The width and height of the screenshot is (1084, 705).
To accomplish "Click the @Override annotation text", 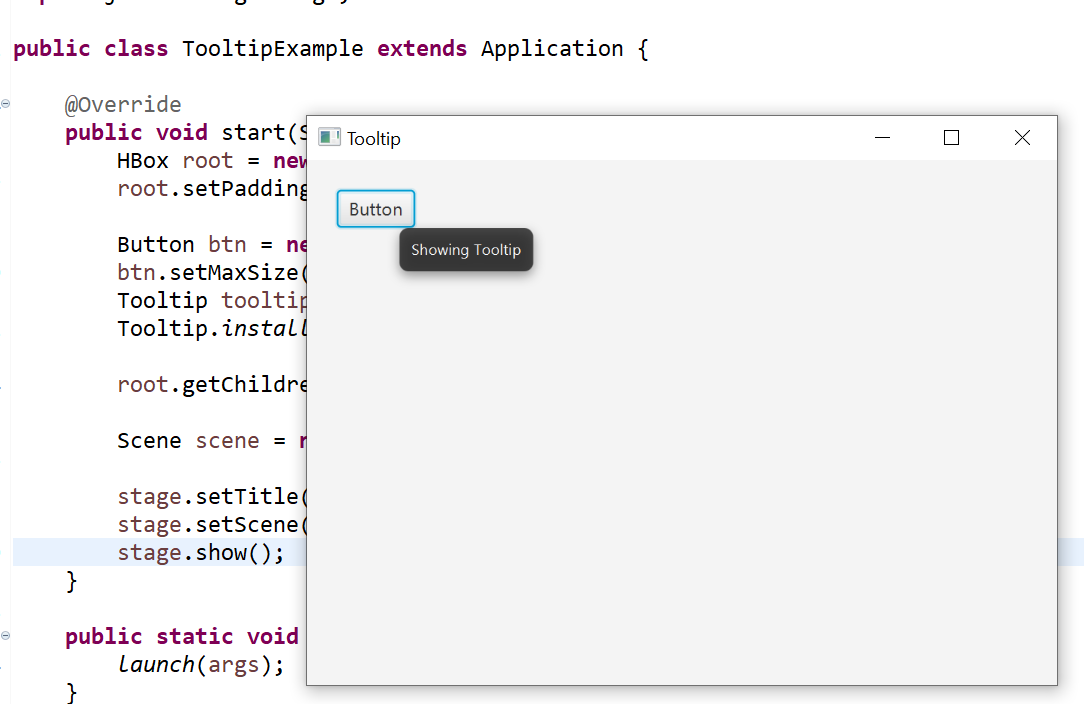I will tap(123, 104).
